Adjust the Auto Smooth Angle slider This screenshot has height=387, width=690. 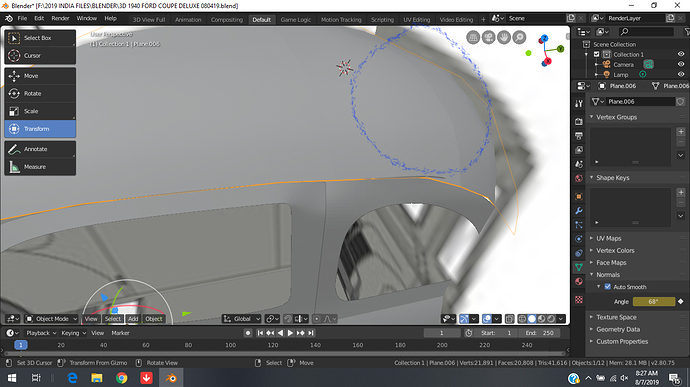click(x=653, y=302)
